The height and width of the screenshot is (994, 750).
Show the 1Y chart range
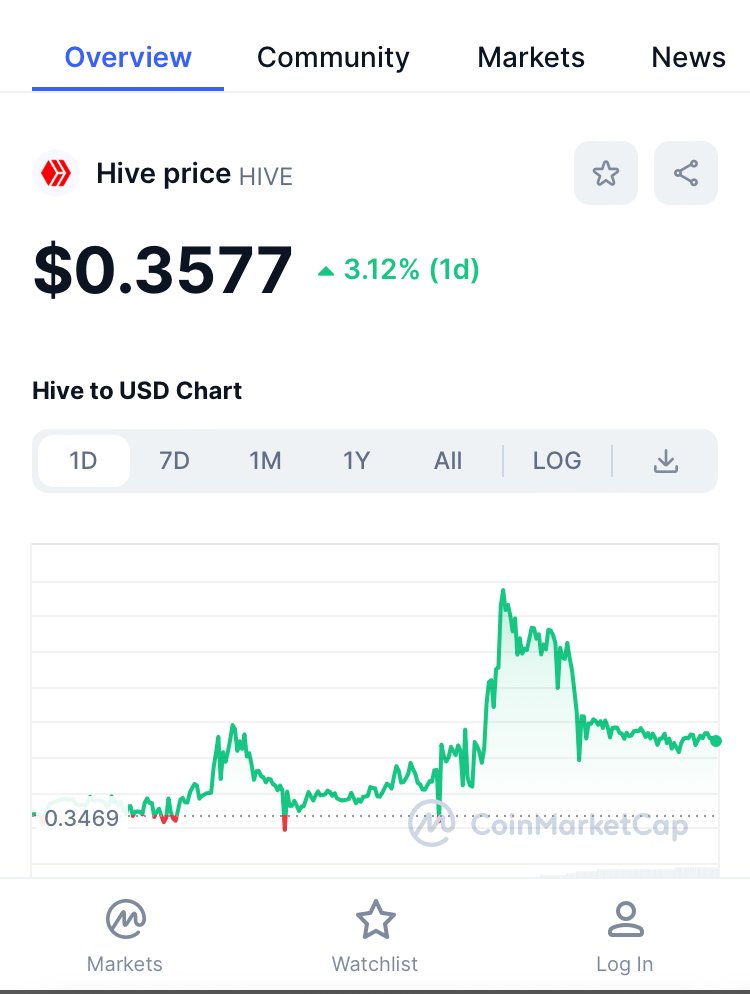(x=356, y=461)
